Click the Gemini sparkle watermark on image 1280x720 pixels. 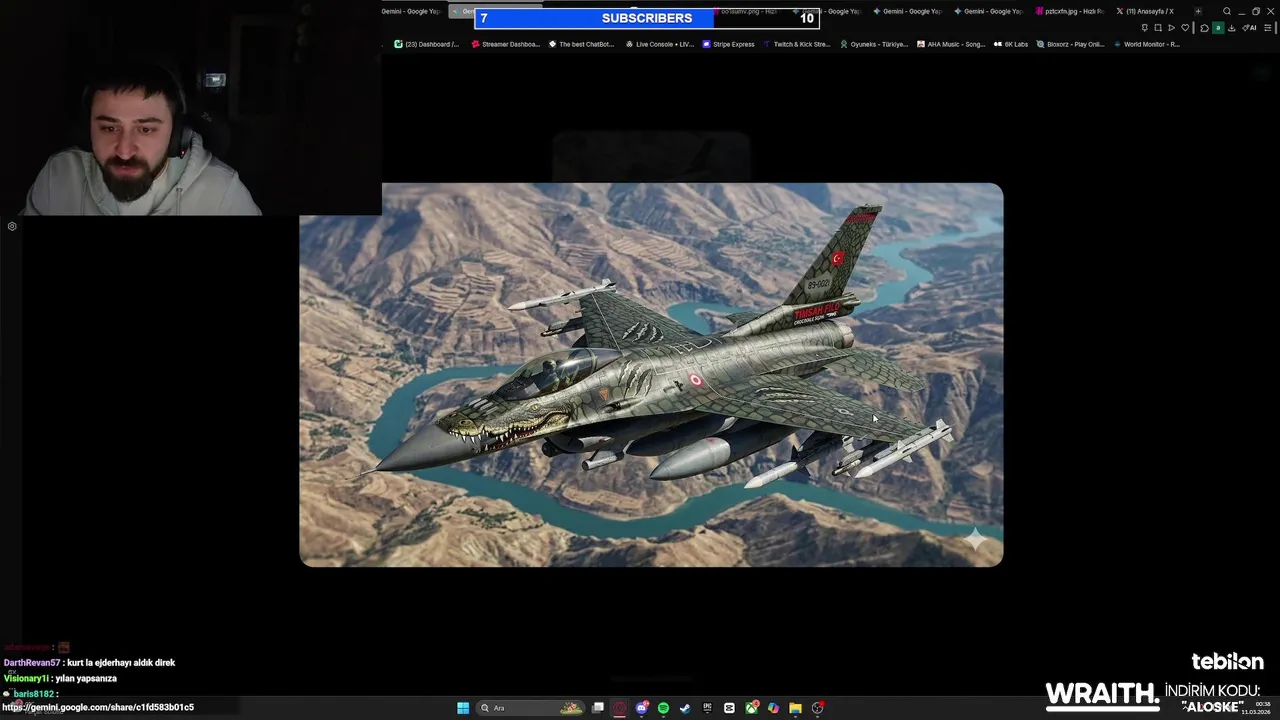tap(976, 540)
